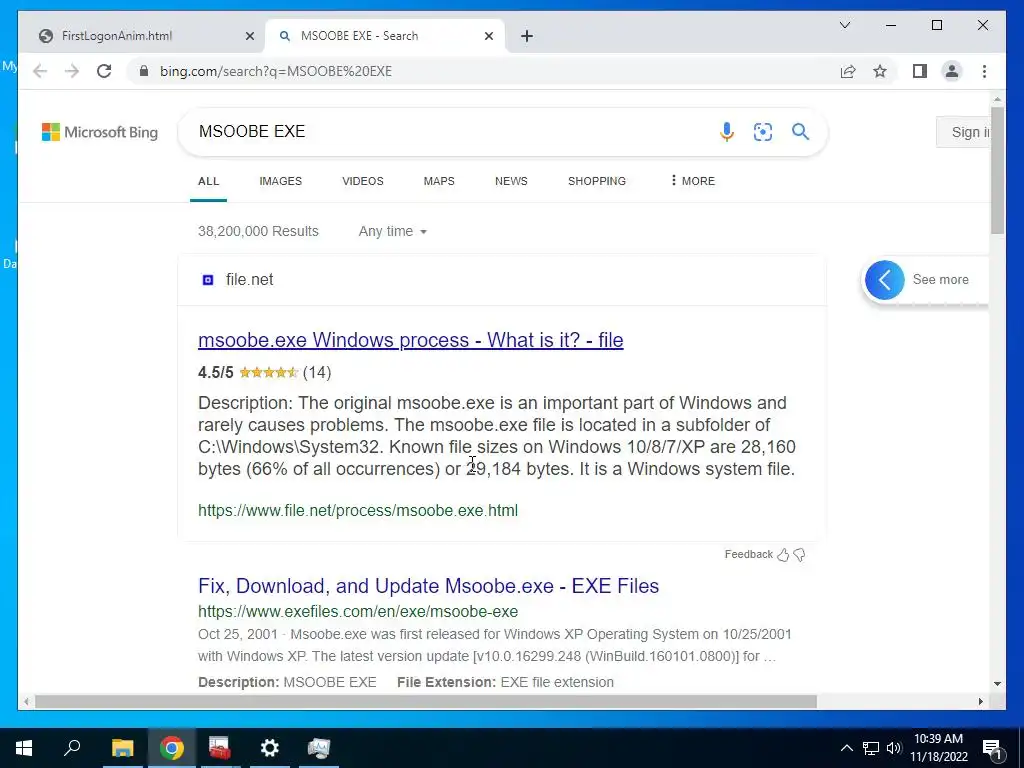The height and width of the screenshot is (768, 1024).
Task: Share this page via the share icon
Action: [848, 71]
